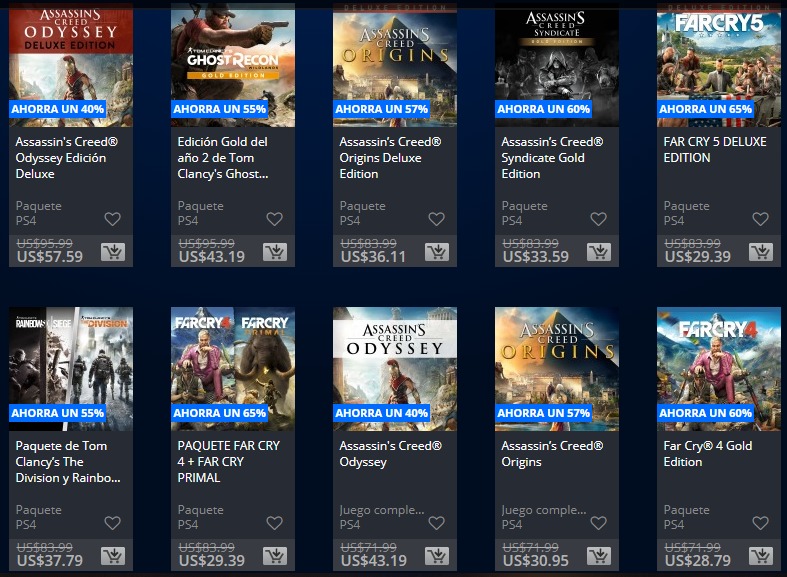Add Far Cry 4 Gold Edition to cart
This screenshot has height=577, width=787.
point(761,556)
